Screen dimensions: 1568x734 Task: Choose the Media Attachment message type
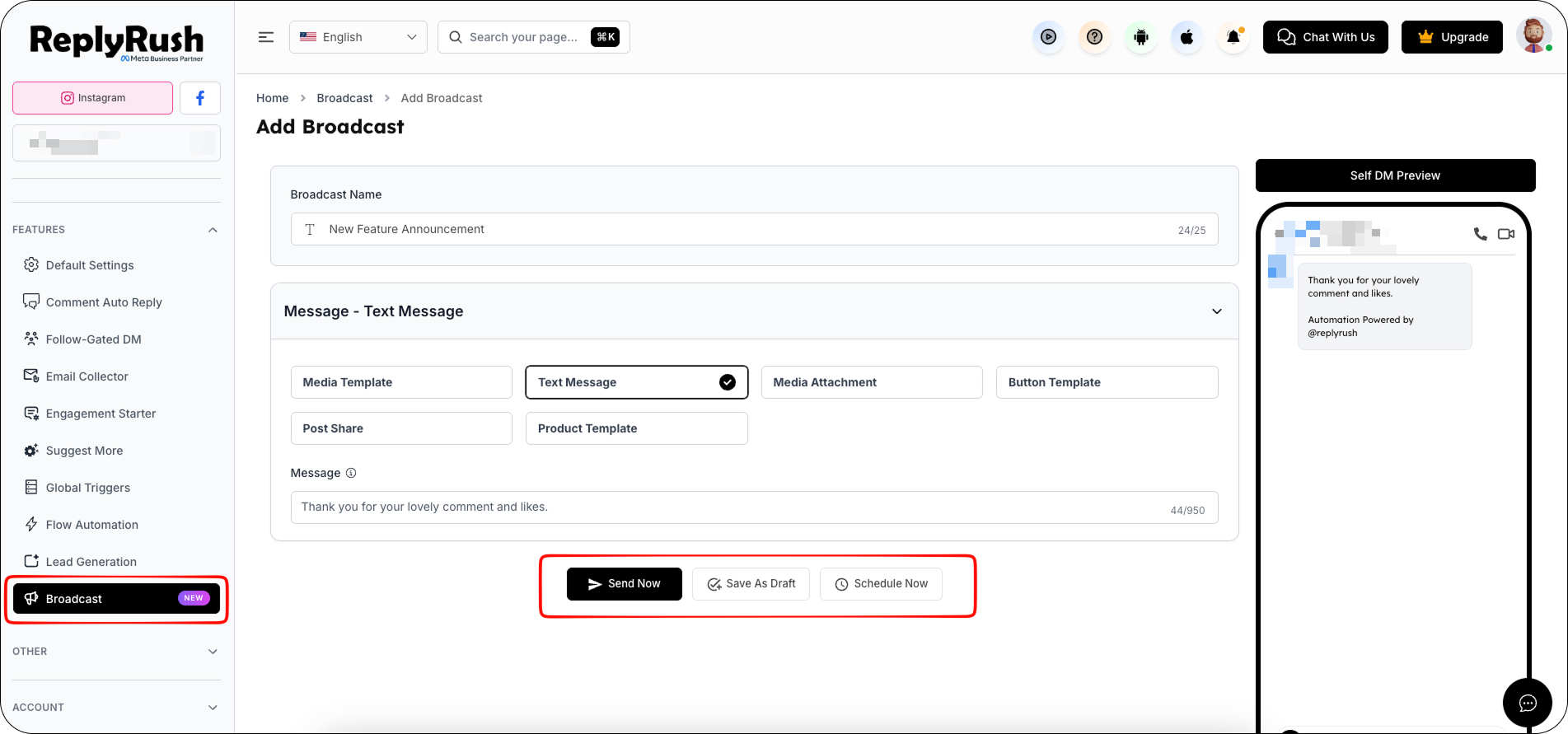click(872, 382)
